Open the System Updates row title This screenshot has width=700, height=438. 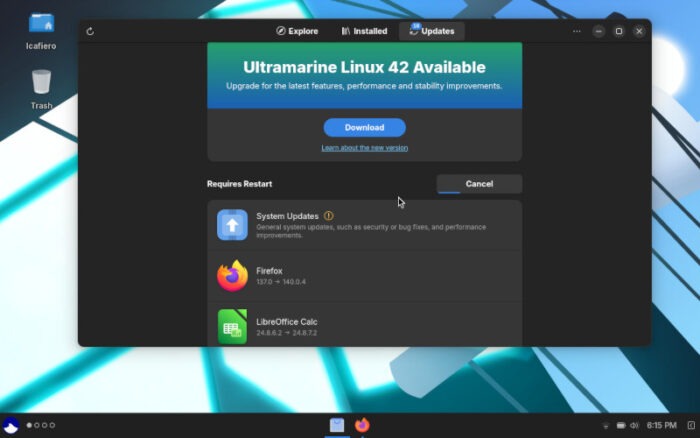287,216
